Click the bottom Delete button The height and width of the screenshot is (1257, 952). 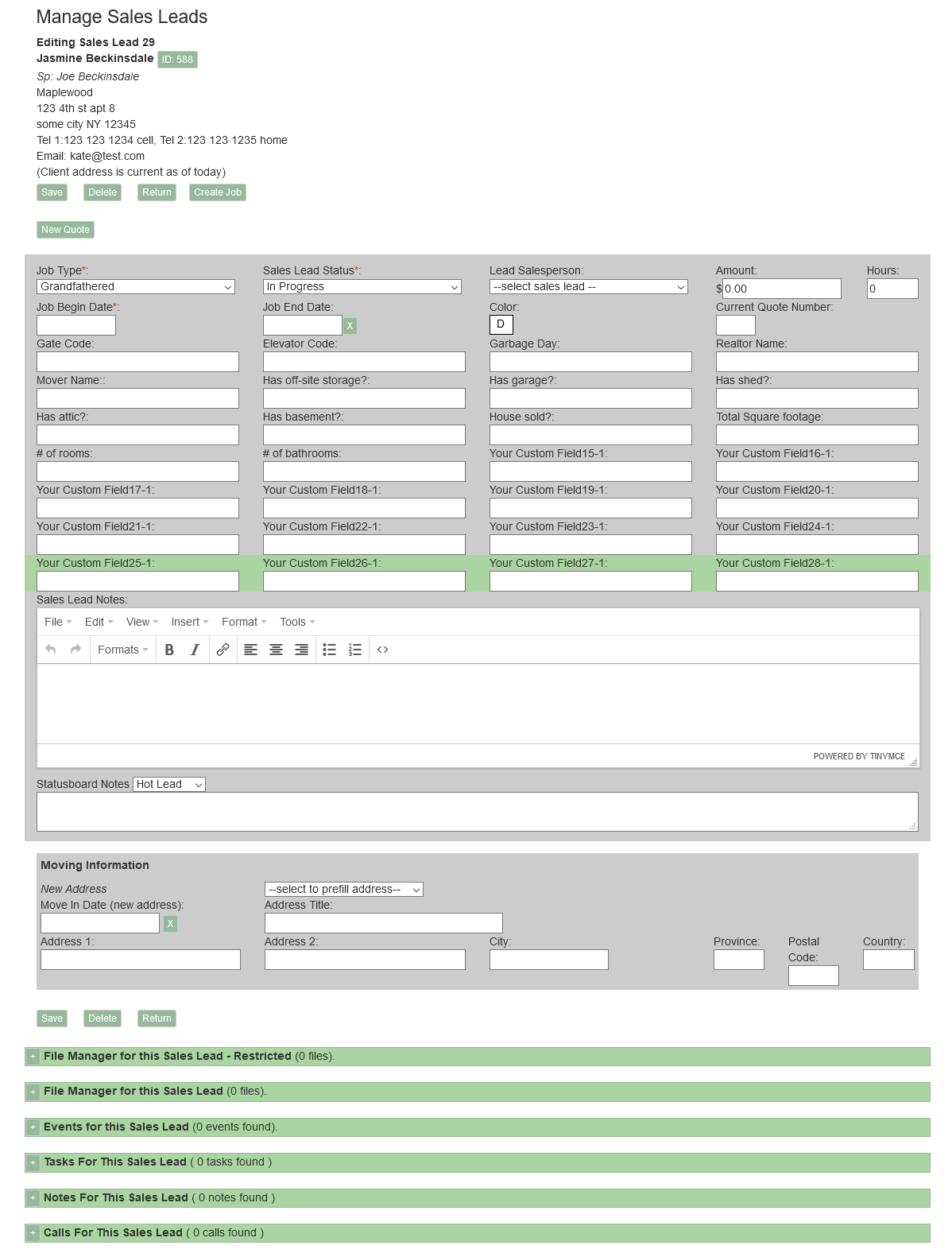103,1018
